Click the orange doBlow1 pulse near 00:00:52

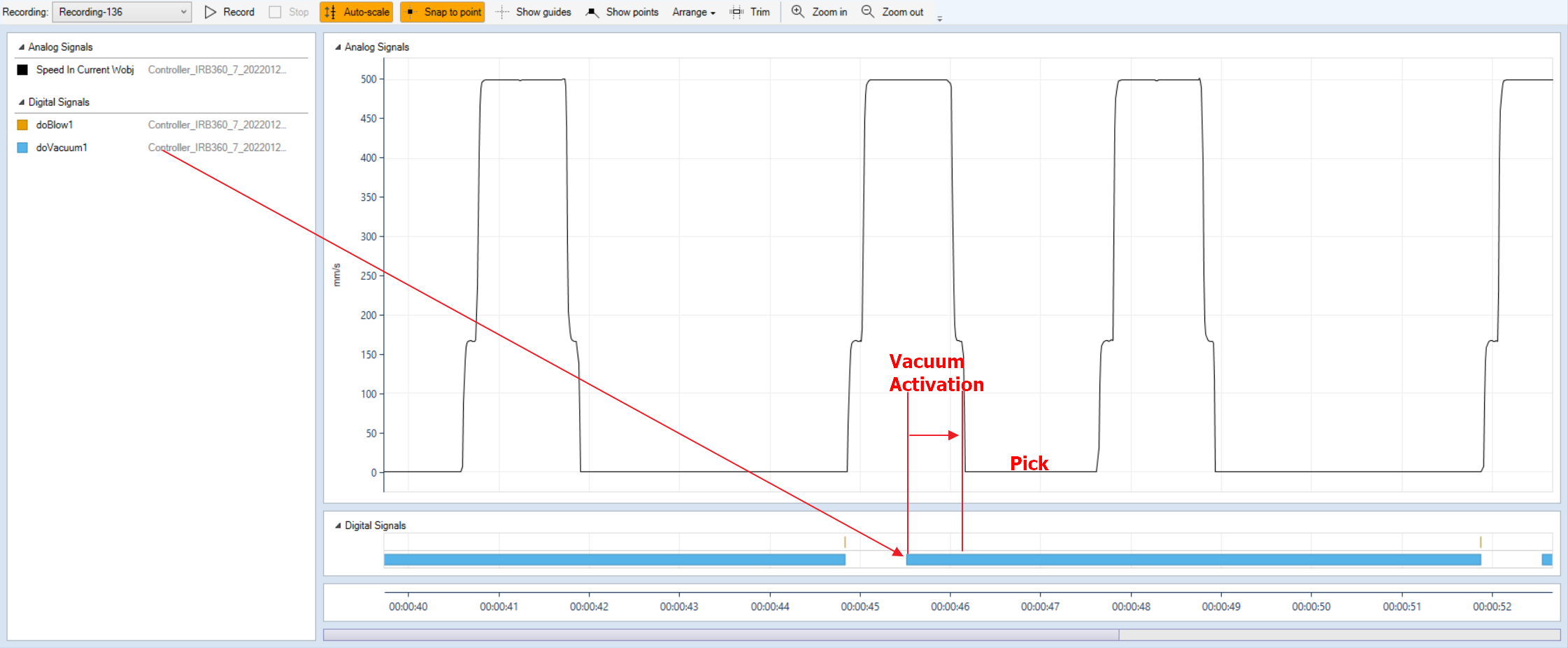pos(1481,542)
